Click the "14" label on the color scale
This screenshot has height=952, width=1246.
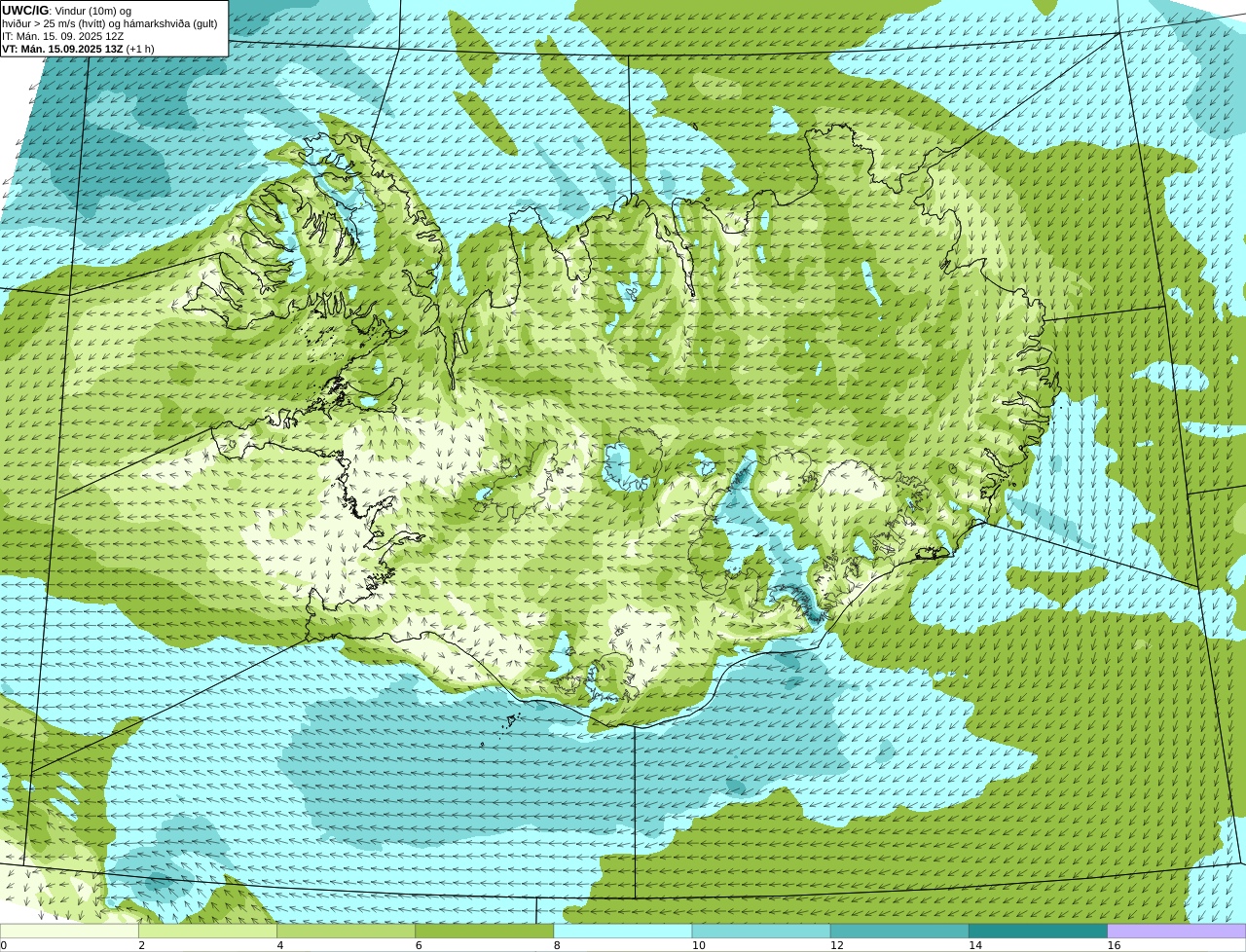click(974, 945)
